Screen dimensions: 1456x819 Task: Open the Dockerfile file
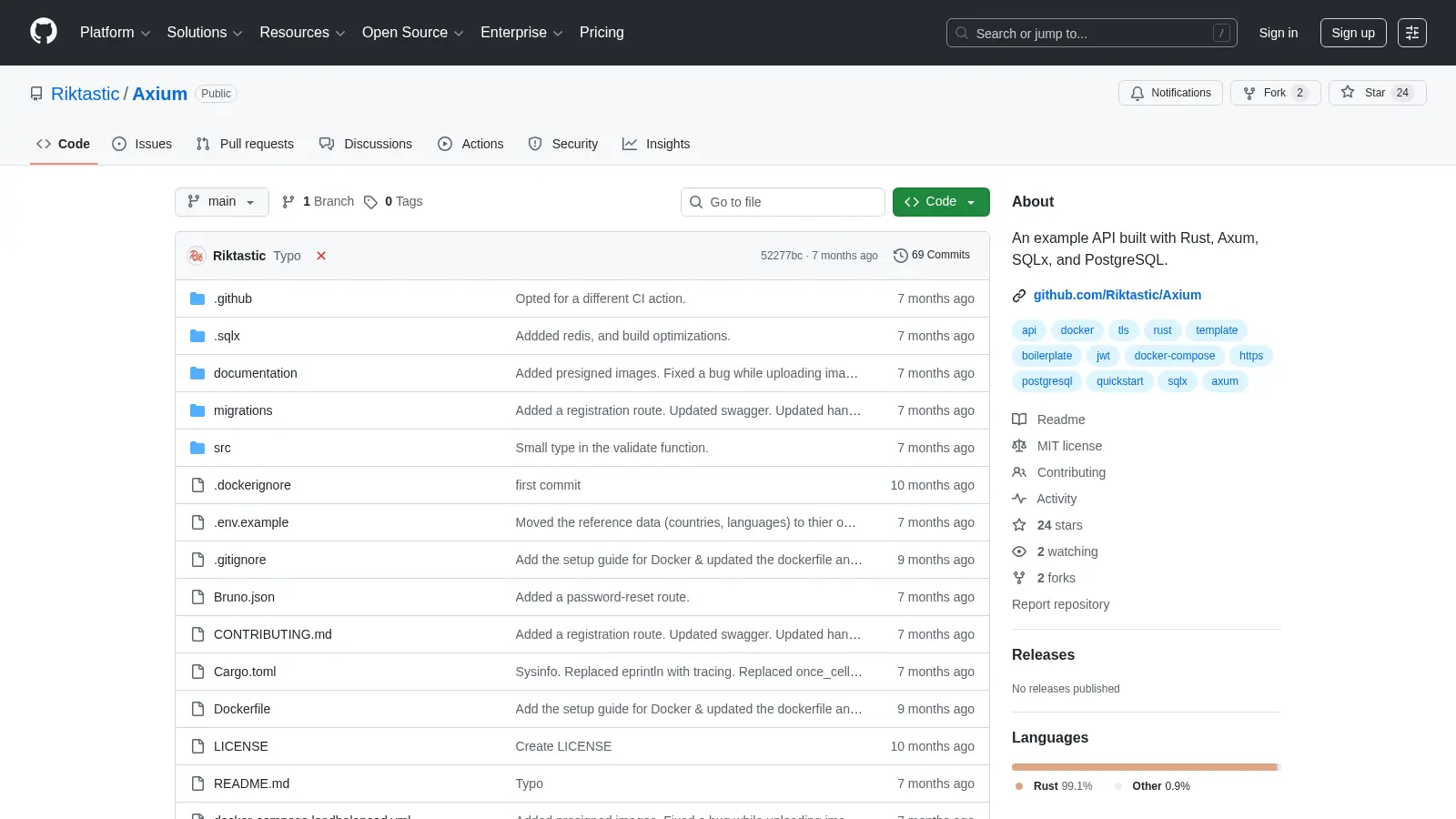242,709
